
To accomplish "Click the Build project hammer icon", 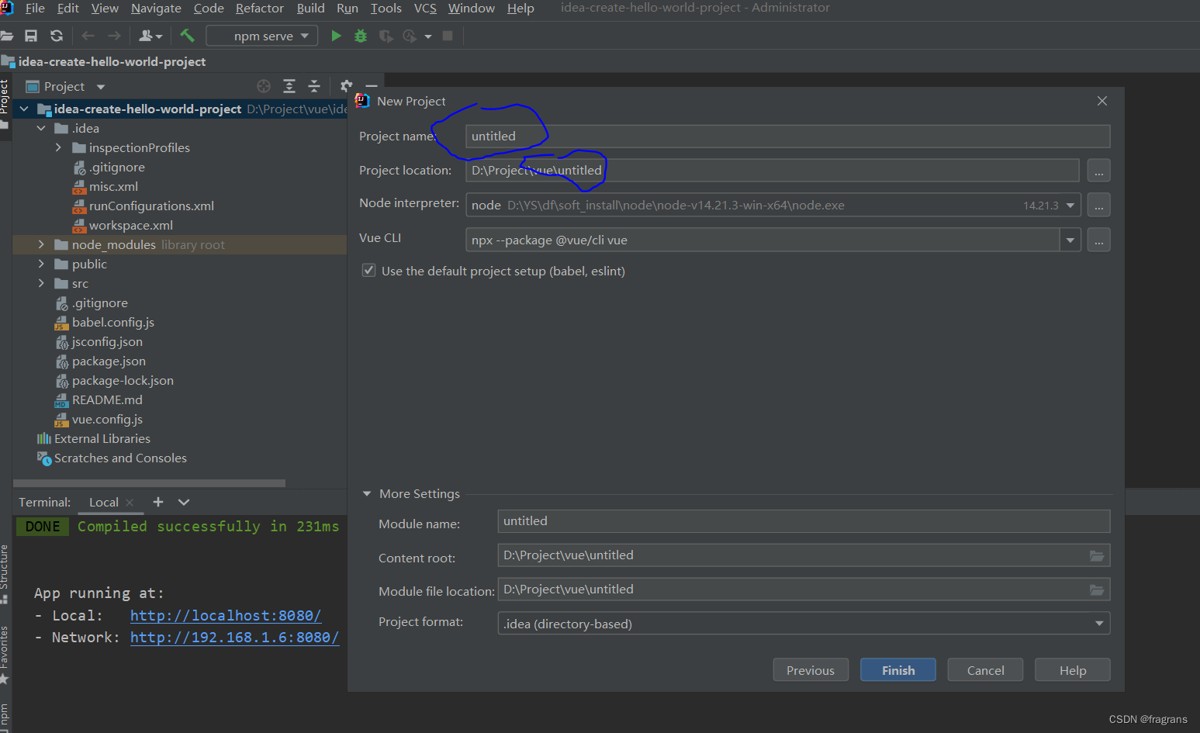I will 187,36.
